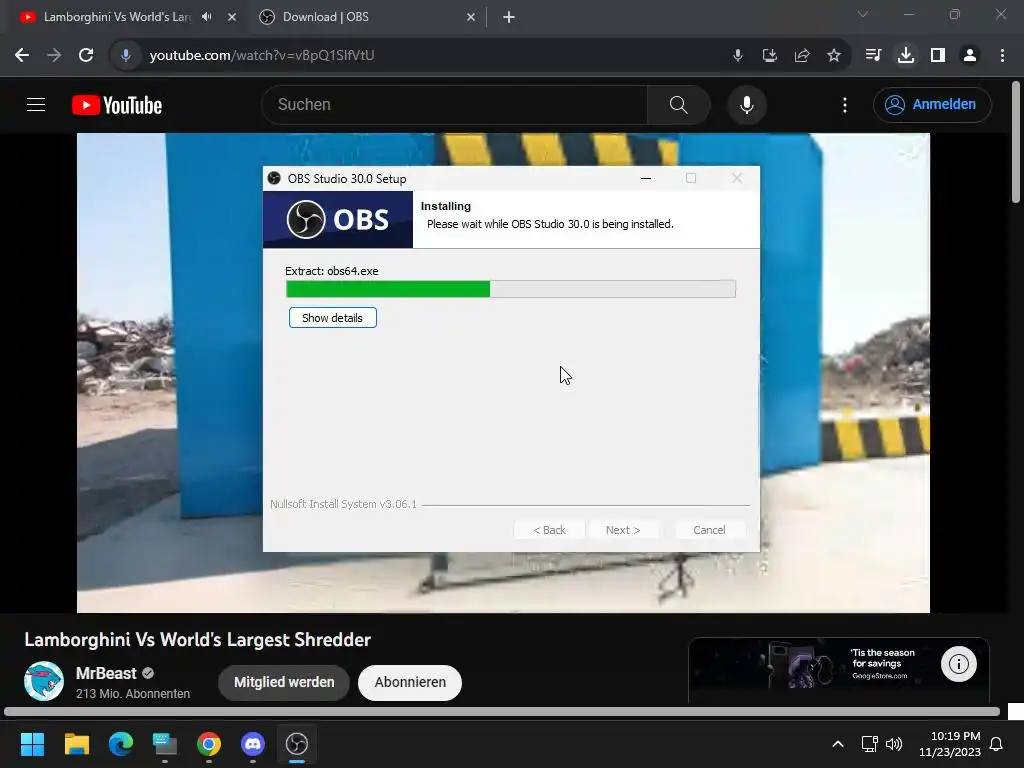1024x768 pixels.
Task: Click the Abonnieren button
Action: click(410, 682)
